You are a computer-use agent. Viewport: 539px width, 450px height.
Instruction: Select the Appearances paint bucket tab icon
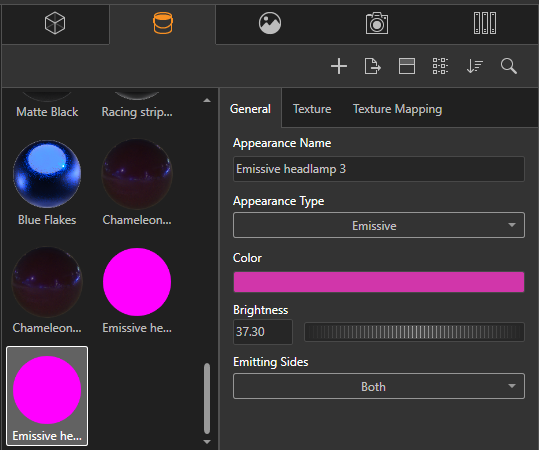click(x=163, y=23)
